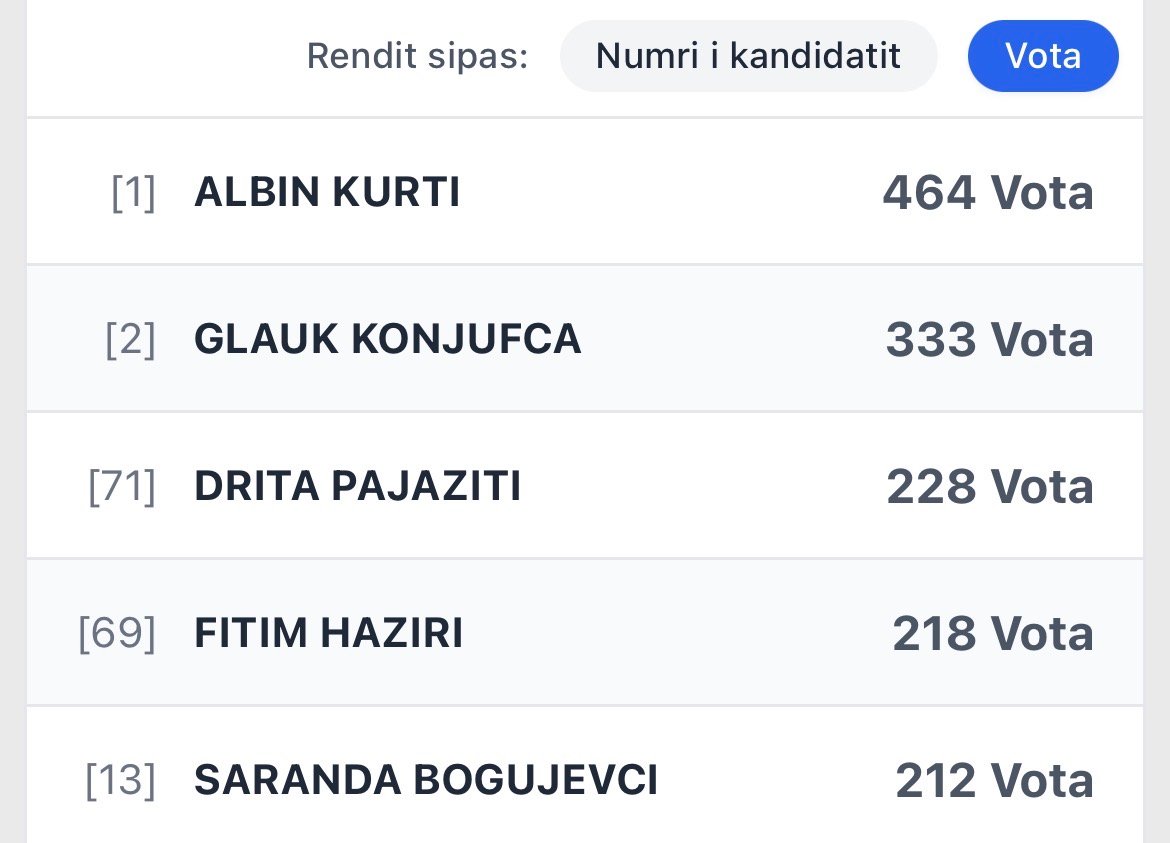Click candidate number [2]
This screenshot has width=1170, height=843.
[x=130, y=340]
